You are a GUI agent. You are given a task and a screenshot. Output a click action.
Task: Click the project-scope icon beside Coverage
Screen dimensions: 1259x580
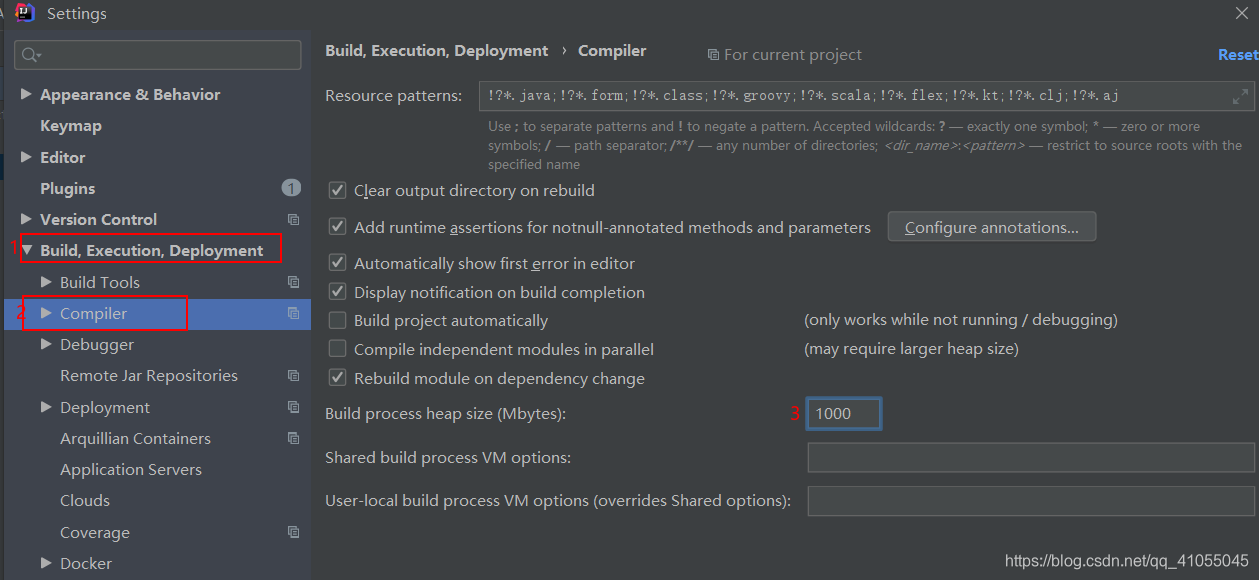[293, 533]
